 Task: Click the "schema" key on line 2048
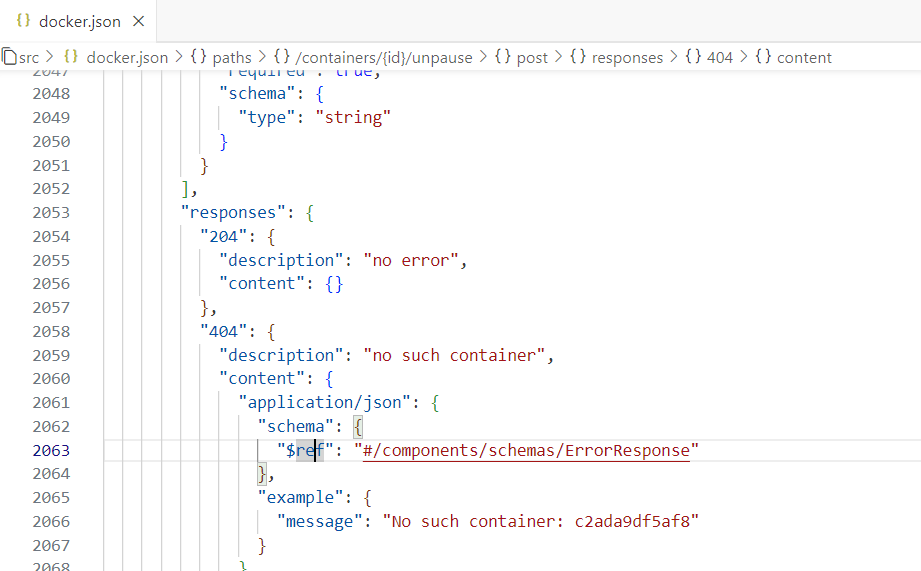point(257,93)
